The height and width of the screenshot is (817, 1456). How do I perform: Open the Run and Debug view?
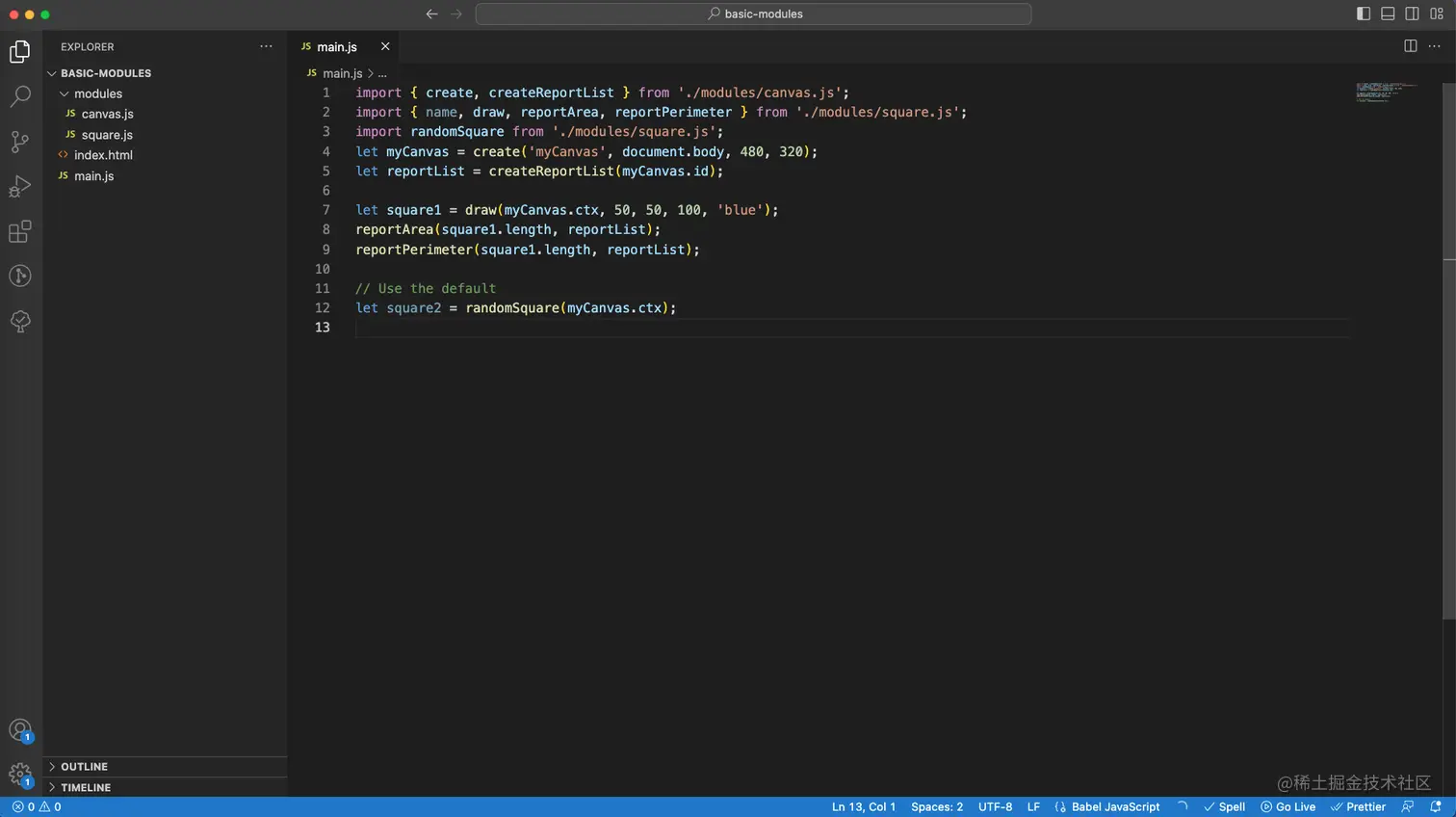[20, 186]
